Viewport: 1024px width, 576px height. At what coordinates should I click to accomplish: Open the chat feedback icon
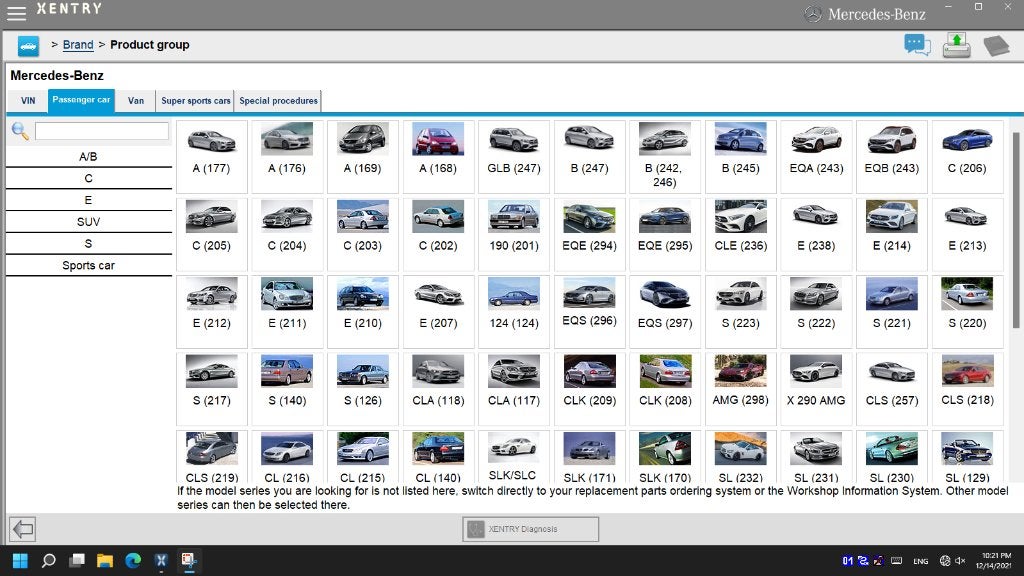pos(917,45)
